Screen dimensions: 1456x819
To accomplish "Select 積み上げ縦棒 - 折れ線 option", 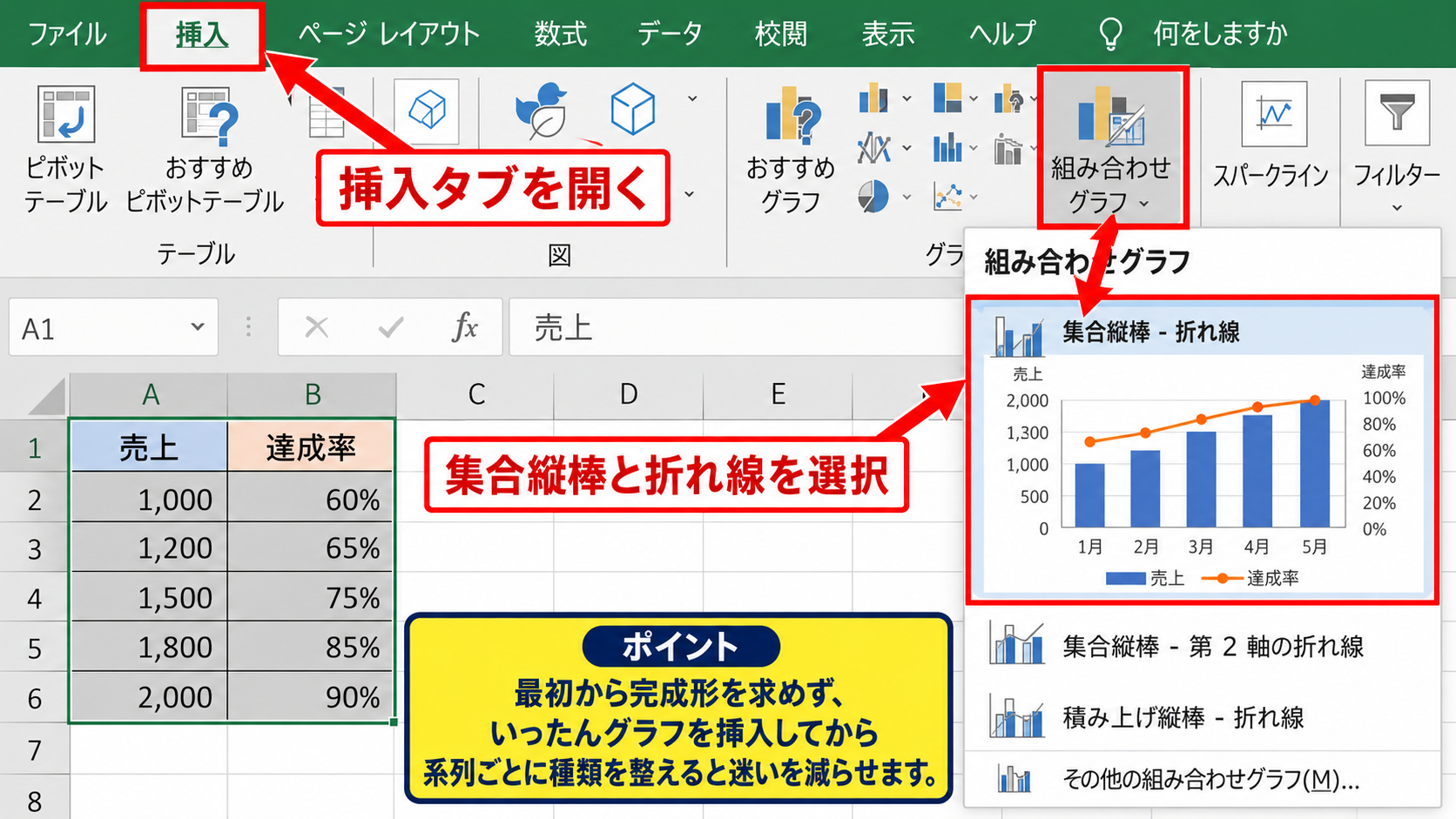I will click(1202, 718).
